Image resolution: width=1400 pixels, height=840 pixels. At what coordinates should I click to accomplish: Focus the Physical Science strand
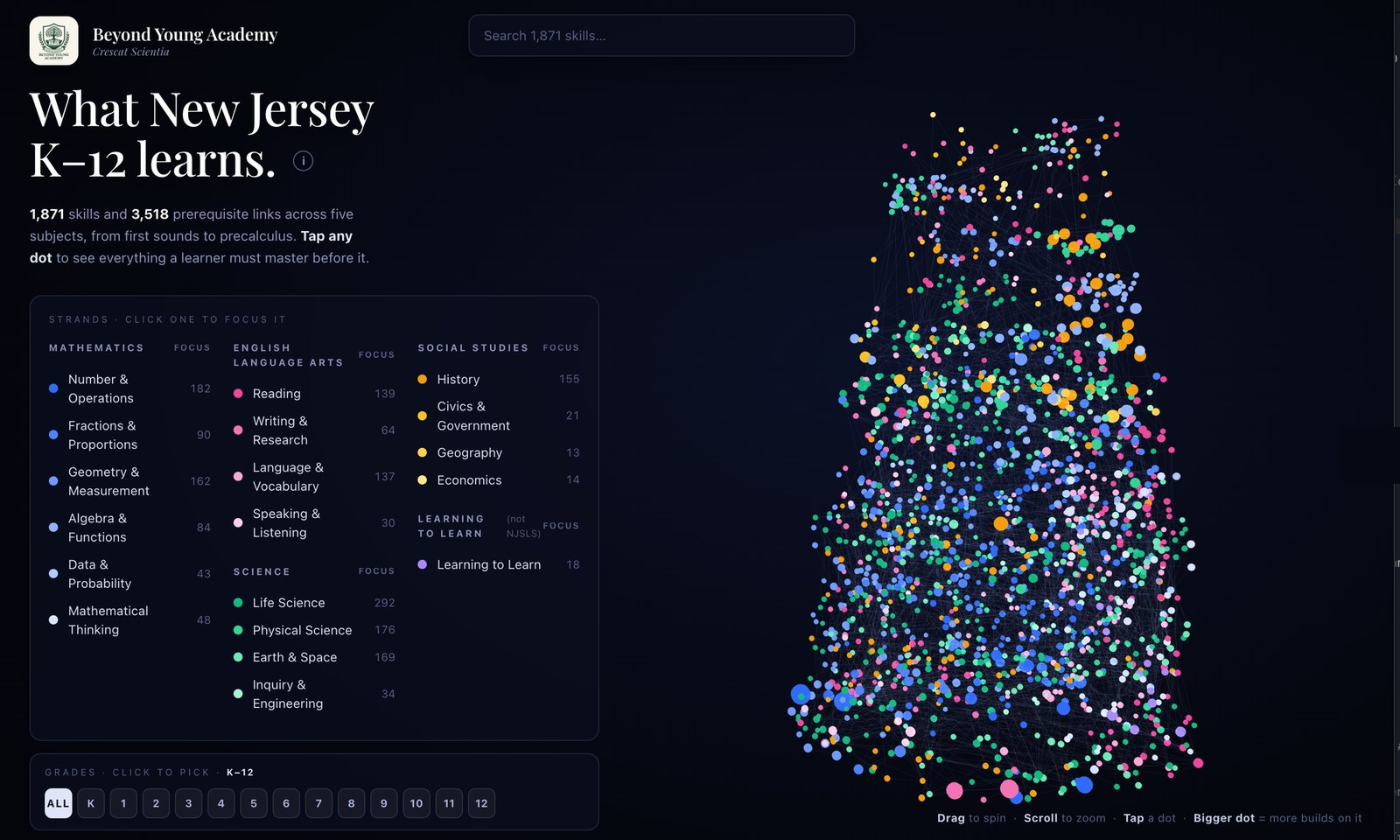click(314, 630)
